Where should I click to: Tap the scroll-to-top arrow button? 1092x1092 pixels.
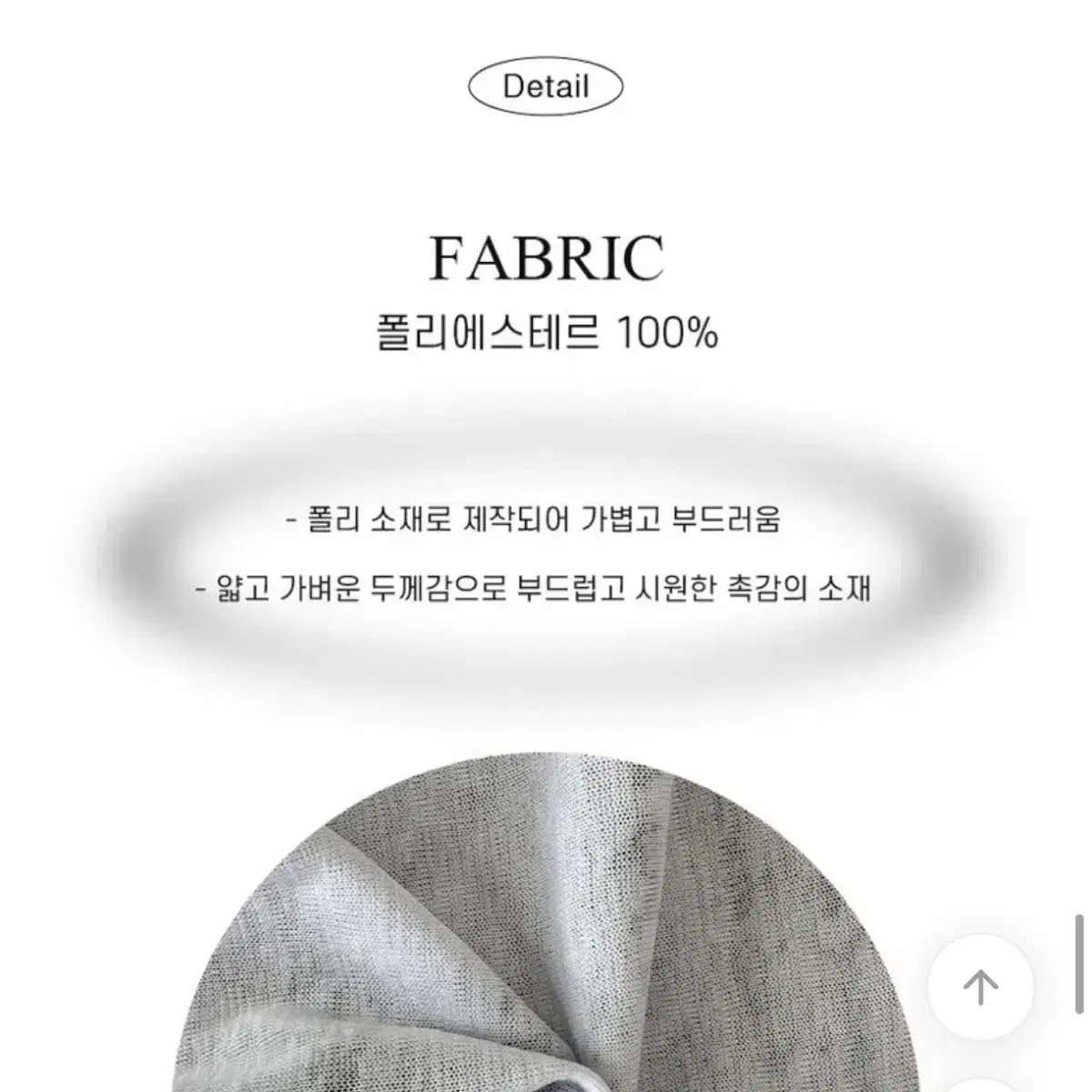coord(980,987)
